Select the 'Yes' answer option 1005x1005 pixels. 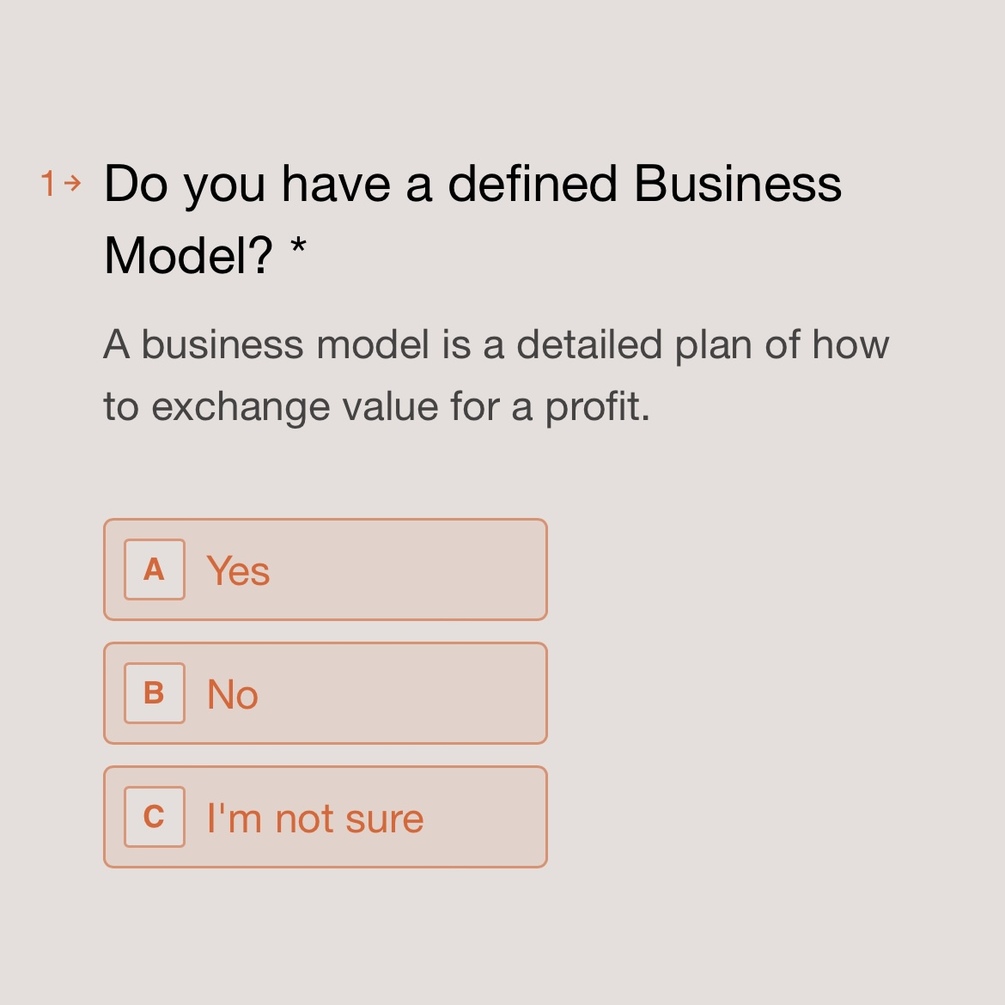(325, 570)
